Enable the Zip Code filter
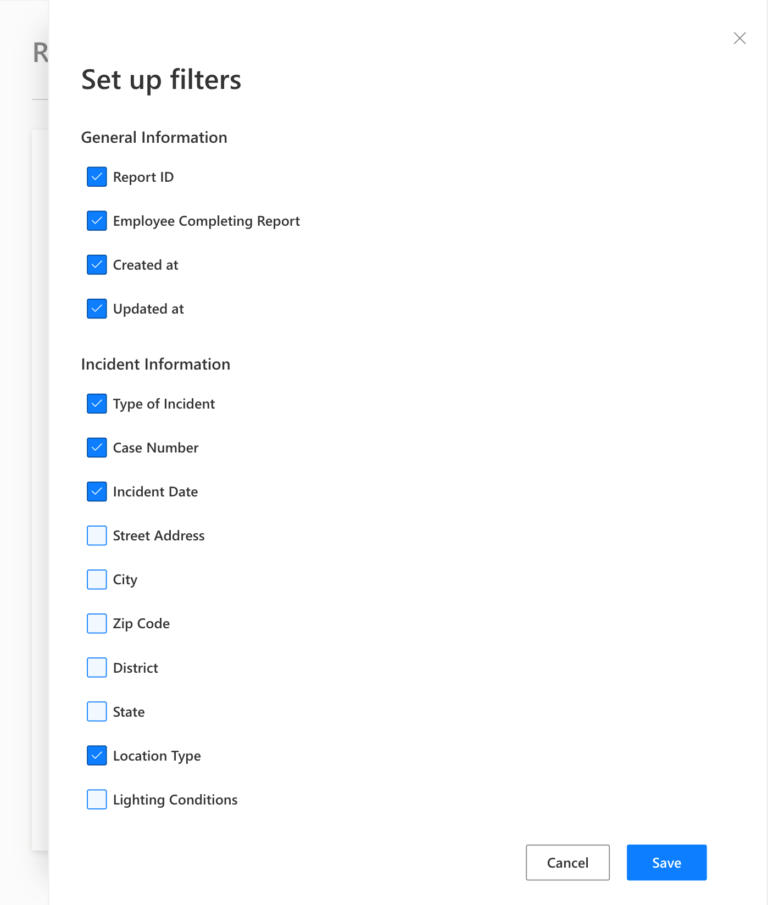The height and width of the screenshot is (905, 768). coord(96,623)
